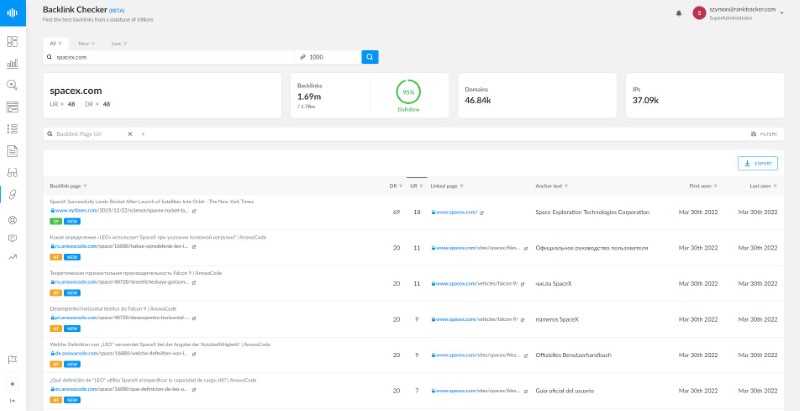The width and height of the screenshot is (800, 411).
Task: Sort by Backlink page column header
Action: point(68,186)
